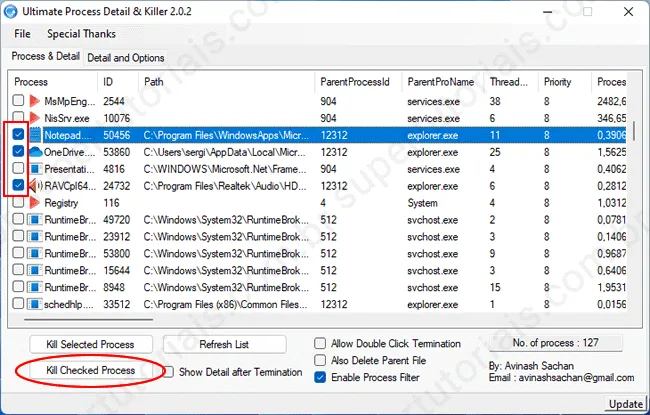650x415 pixels.
Task: Sort by ID column header
Action: (x=118, y=82)
